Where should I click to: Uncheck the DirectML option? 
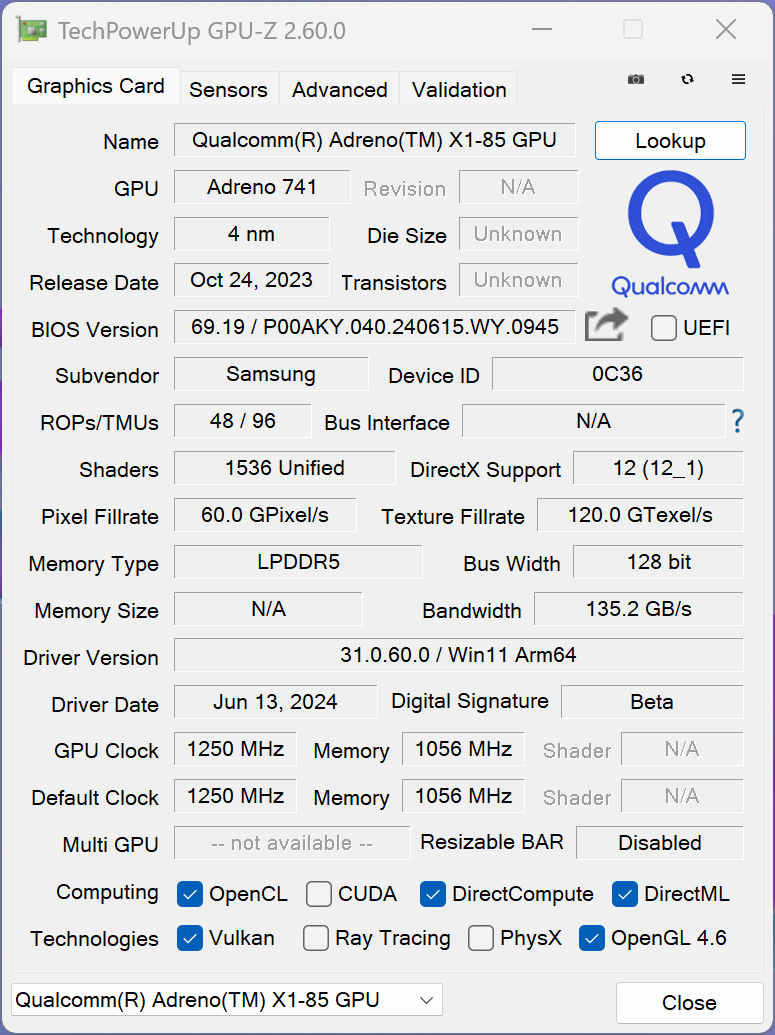(x=624, y=894)
